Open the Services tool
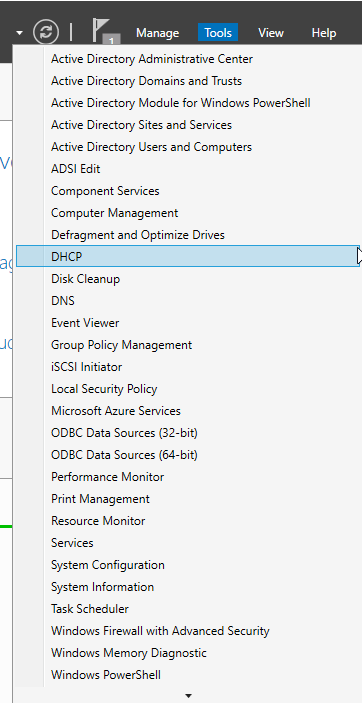 tap(188, 542)
